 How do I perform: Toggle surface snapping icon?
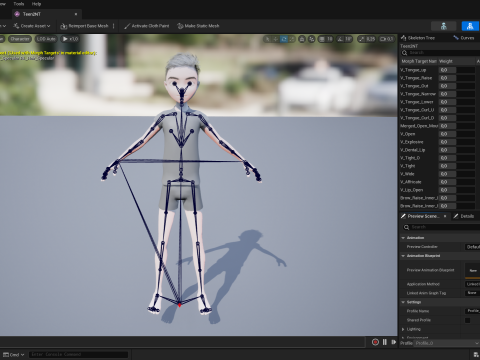[x=311, y=39]
